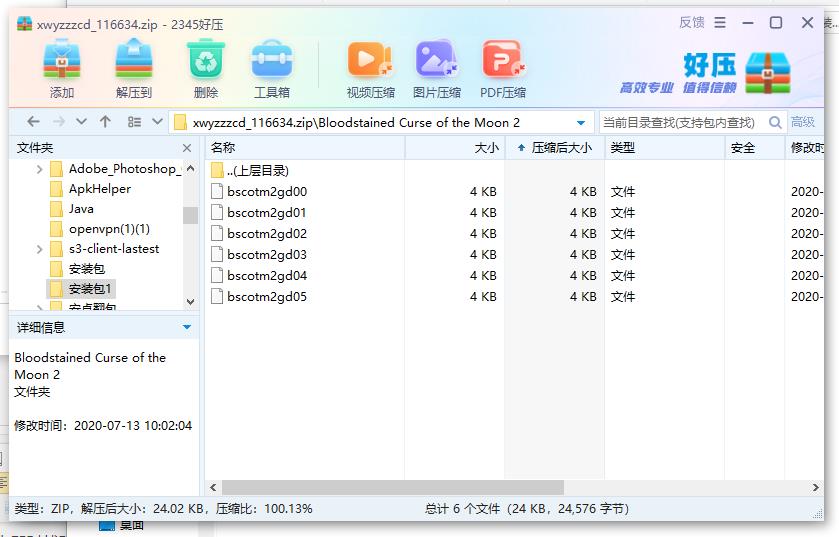Select file bscotm2gd00
This screenshot has height=537, width=839.
tap(267, 191)
